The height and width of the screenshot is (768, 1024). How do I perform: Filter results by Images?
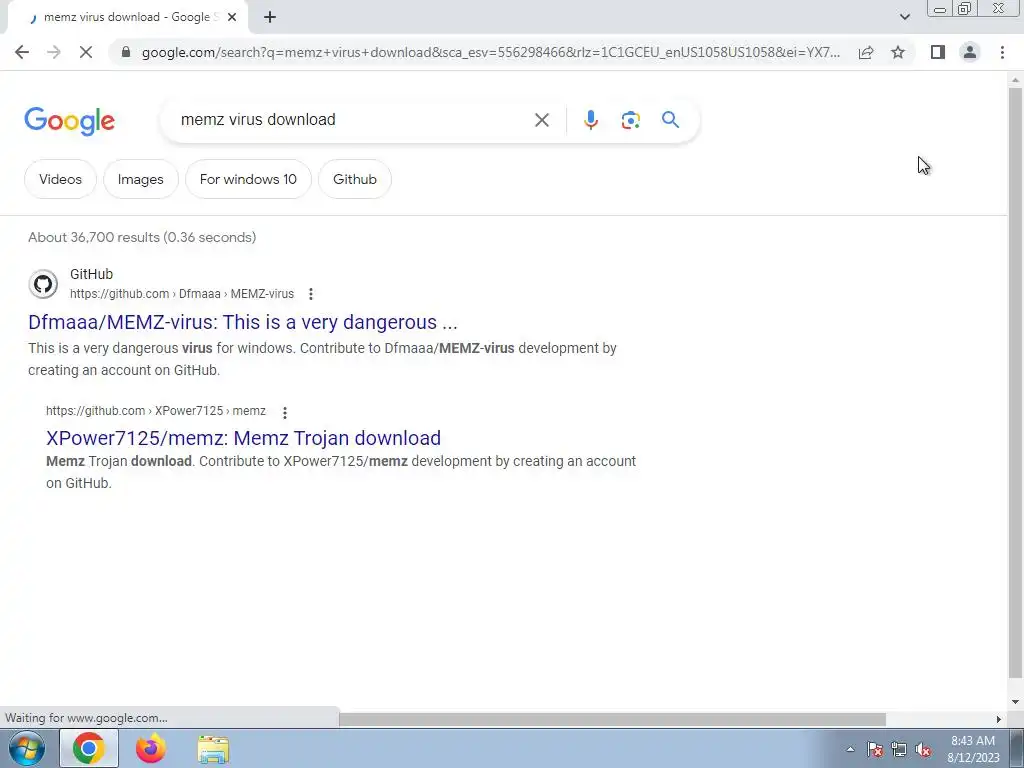(140, 179)
